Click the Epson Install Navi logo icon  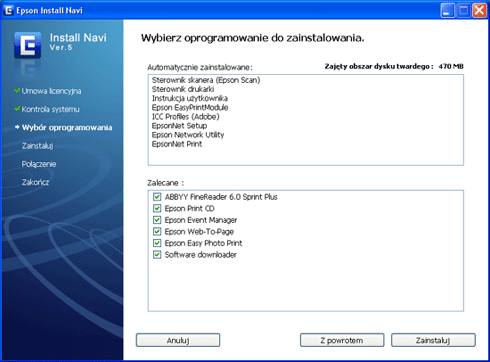pyautogui.click(x=28, y=45)
